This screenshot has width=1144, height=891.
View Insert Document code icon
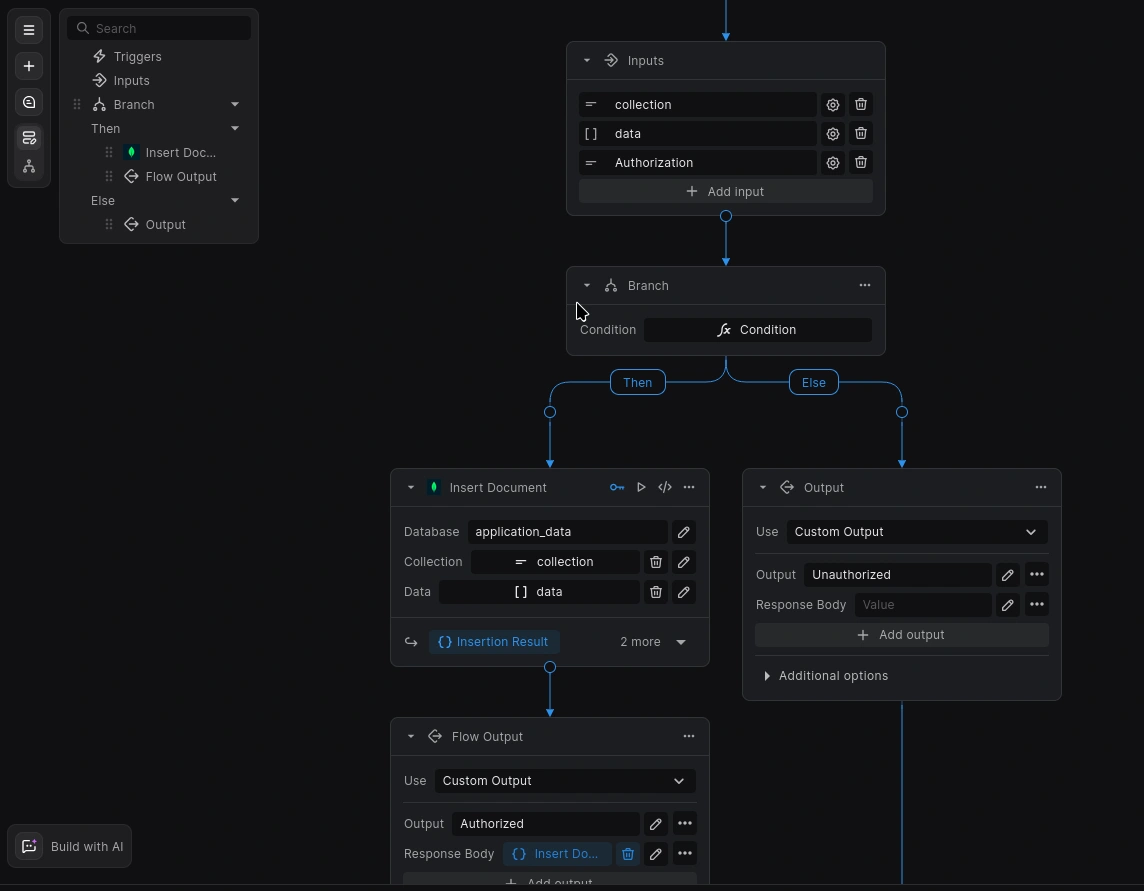[665, 487]
